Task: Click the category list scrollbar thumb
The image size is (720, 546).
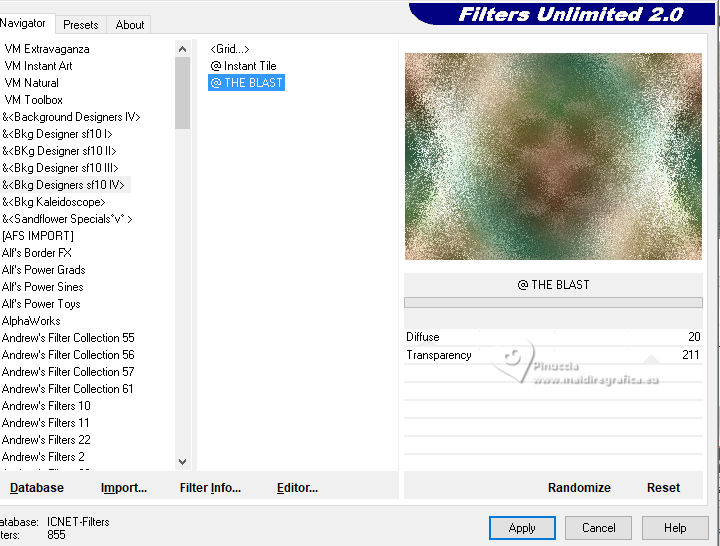Action: click(x=182, y=93)
